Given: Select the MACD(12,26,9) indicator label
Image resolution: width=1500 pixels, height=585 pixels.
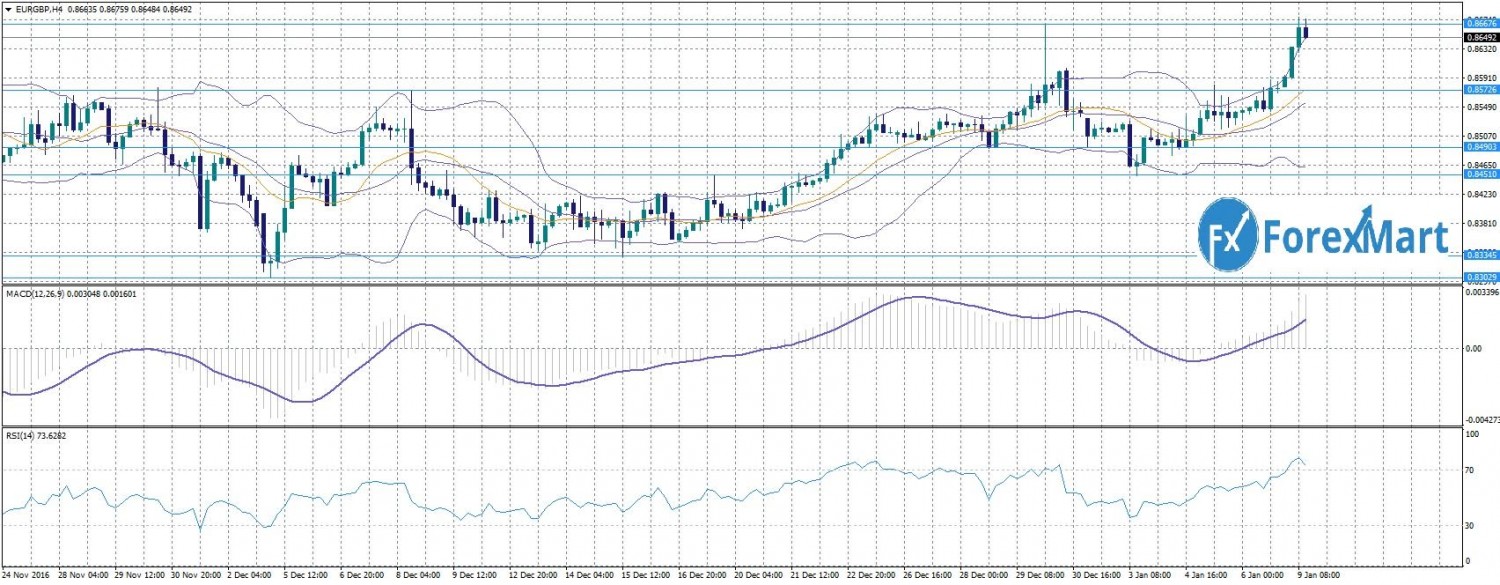Looking at the screenshot, I should pos(35,294).
